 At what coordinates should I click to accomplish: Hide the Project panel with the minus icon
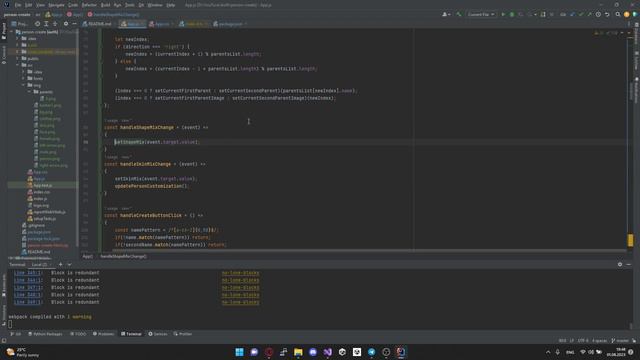pyautogui.click(x=74, y=24)
